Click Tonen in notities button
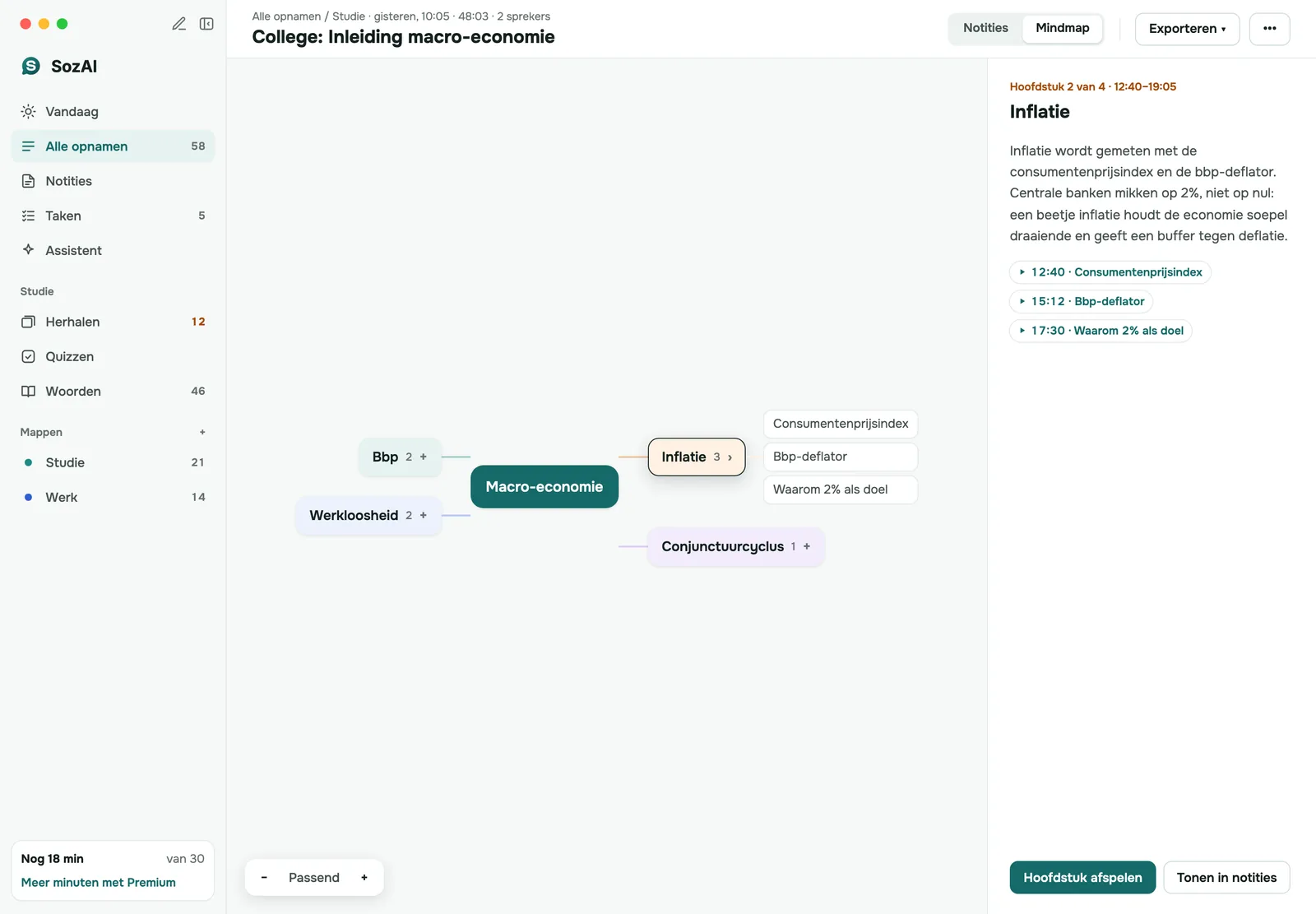This screenshot has height=914, width=1316. (x=1226, y=878)
